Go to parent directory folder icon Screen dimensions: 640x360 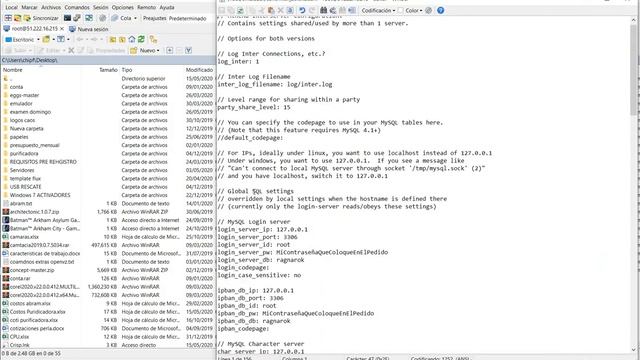point(113,40)
